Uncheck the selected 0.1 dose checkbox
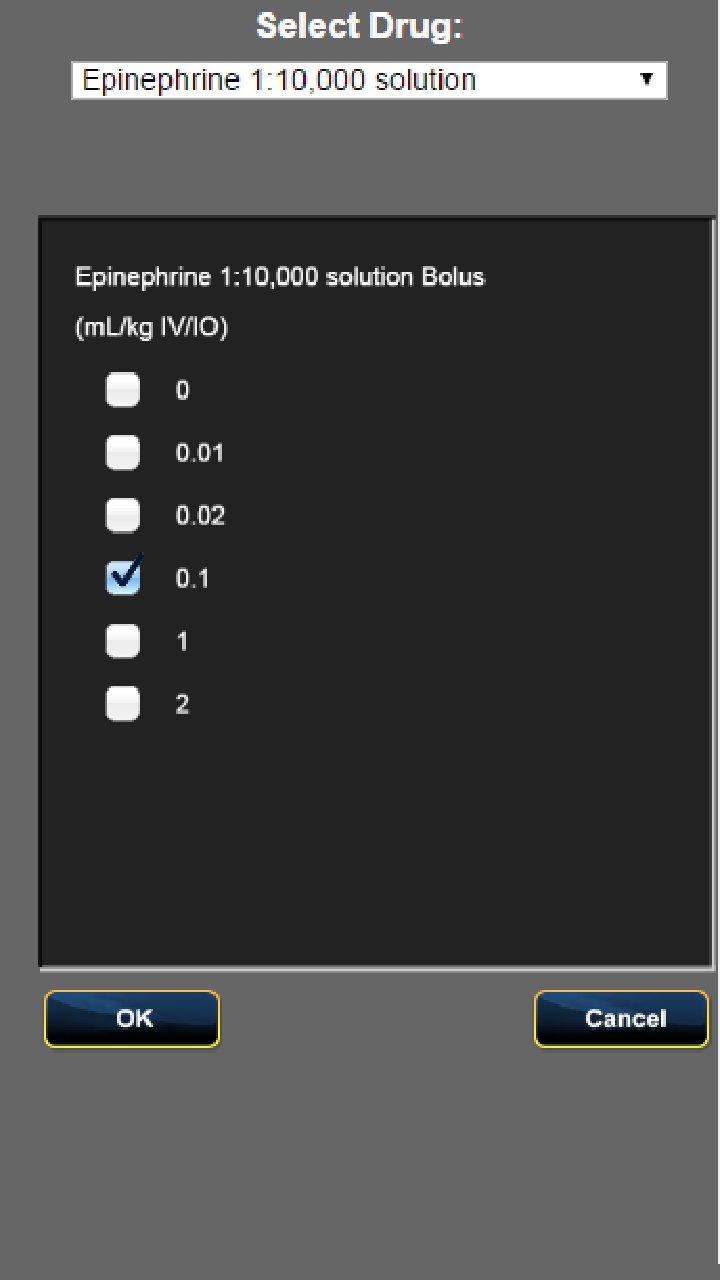720x1280 pixels. [x=123, y=578]
